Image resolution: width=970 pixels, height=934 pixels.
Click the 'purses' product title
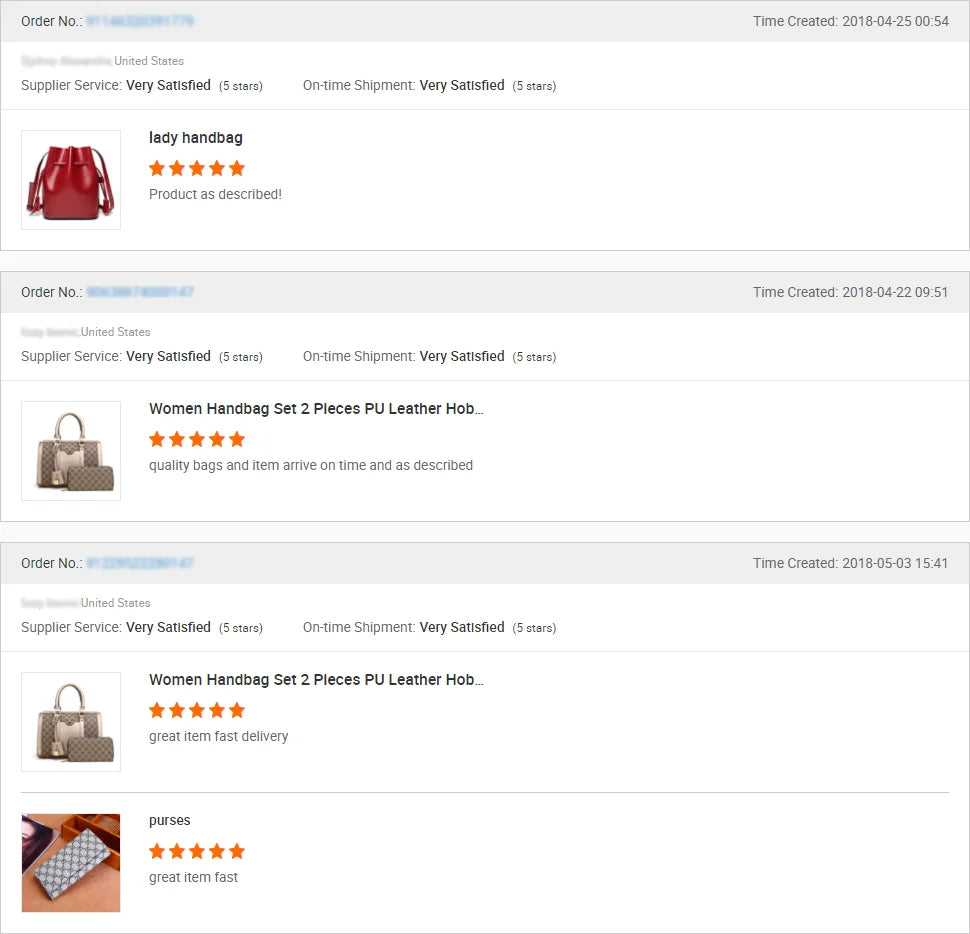pyautogui.click(x=170, y=821)
